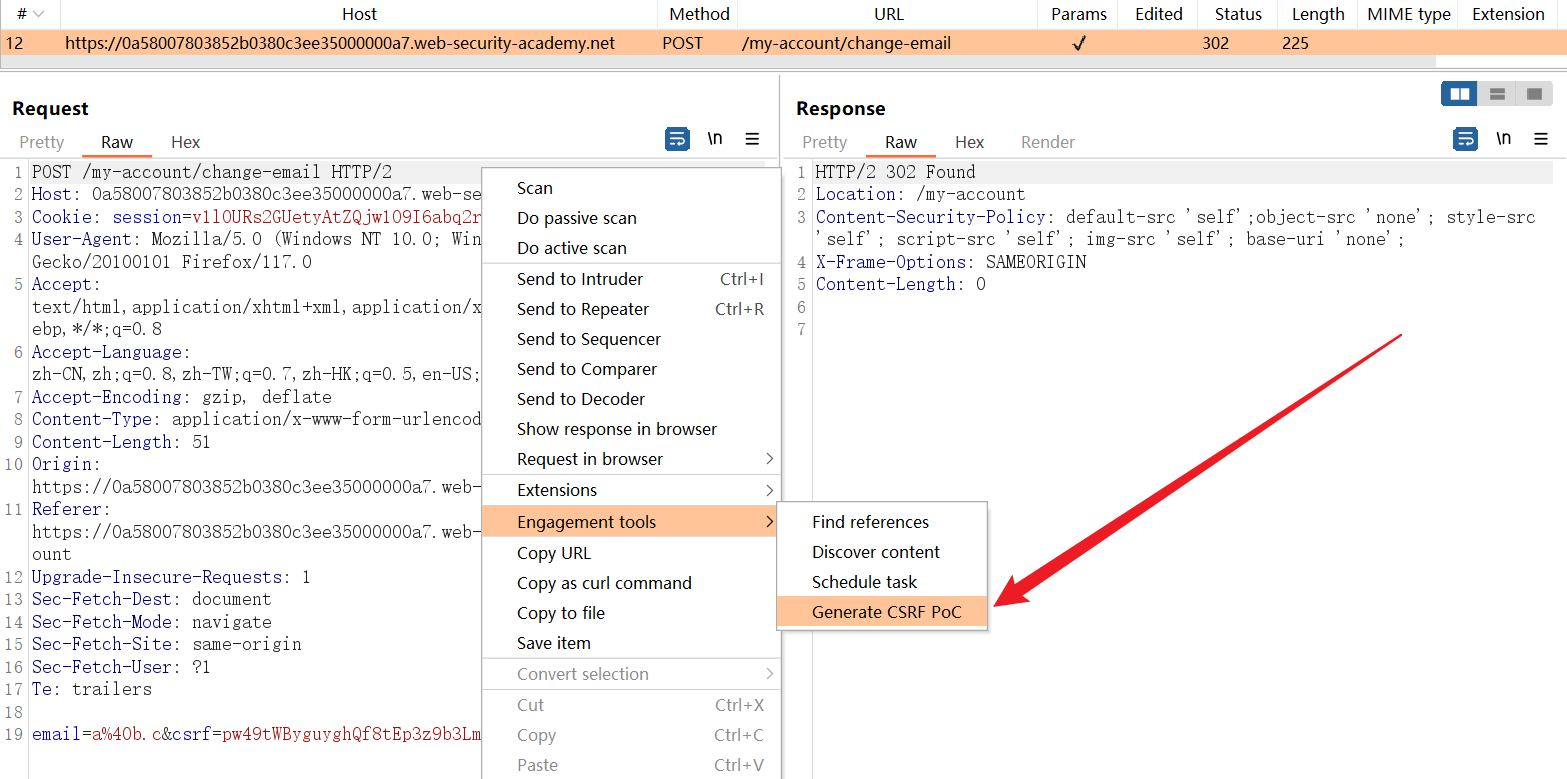
Task: Click the \n non-printable characters icon in Request
Action: pos(715,139)
